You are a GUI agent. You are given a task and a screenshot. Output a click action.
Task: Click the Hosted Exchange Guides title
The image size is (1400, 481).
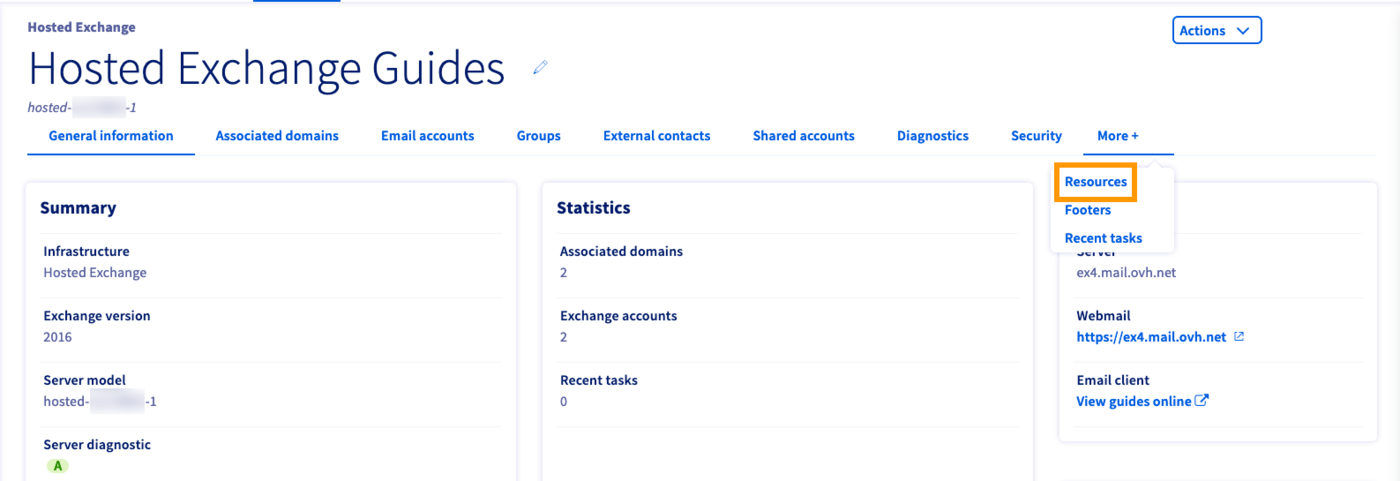(267, 68)
